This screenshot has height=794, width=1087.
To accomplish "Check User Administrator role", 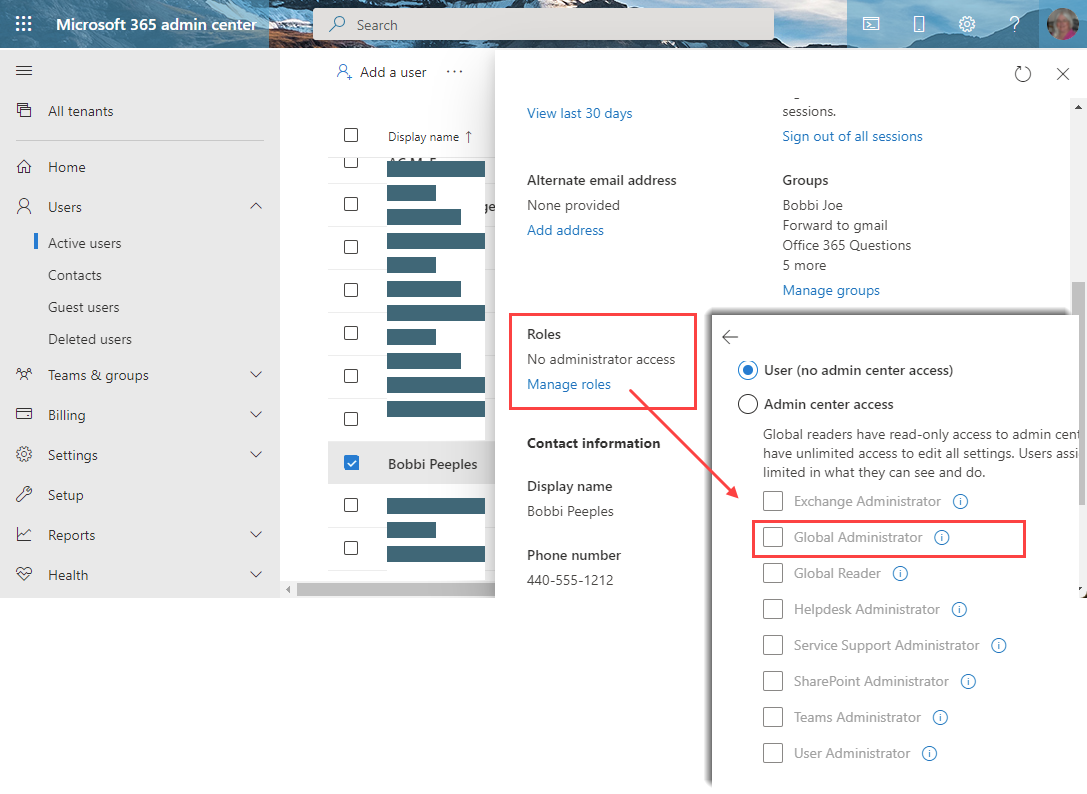I will pos(772,753).
